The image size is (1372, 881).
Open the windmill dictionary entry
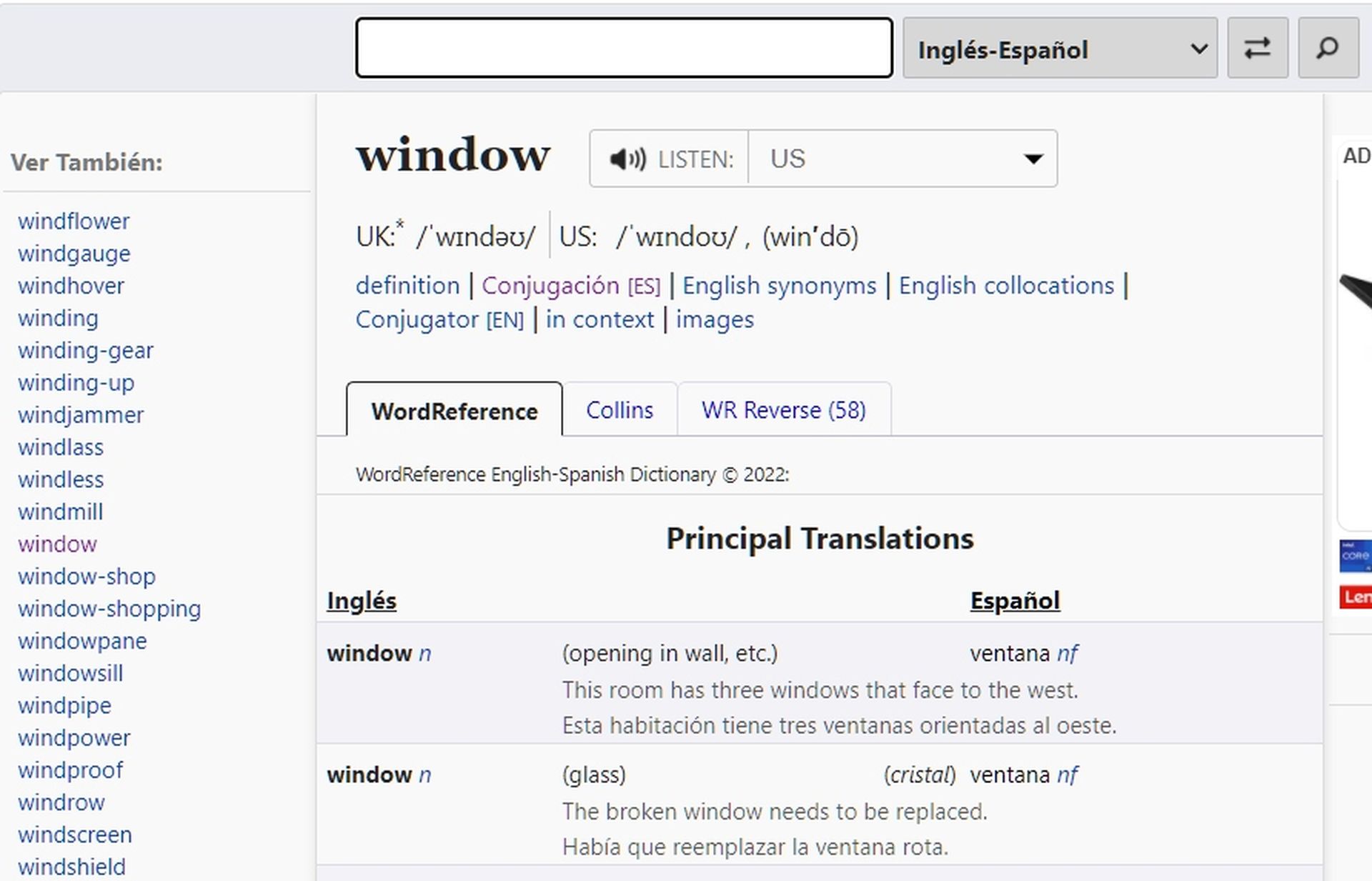point(60,512)
